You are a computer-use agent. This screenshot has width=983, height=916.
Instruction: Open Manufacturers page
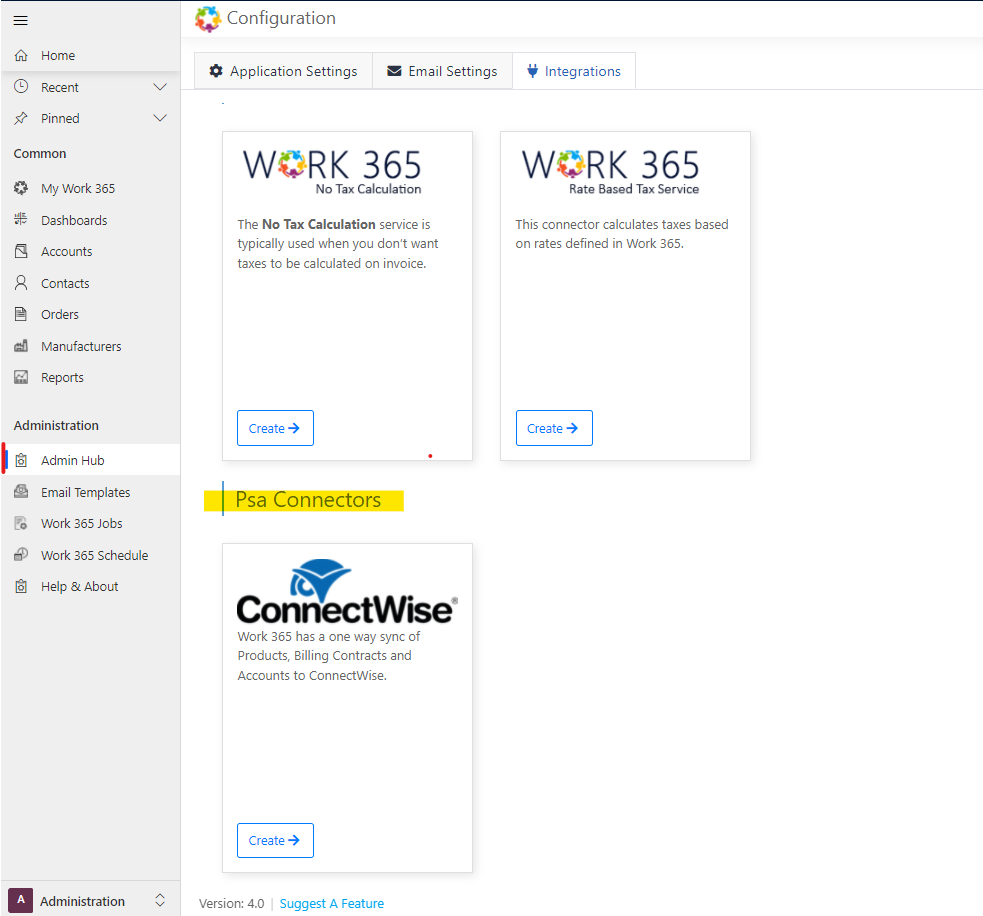[90, 346]
